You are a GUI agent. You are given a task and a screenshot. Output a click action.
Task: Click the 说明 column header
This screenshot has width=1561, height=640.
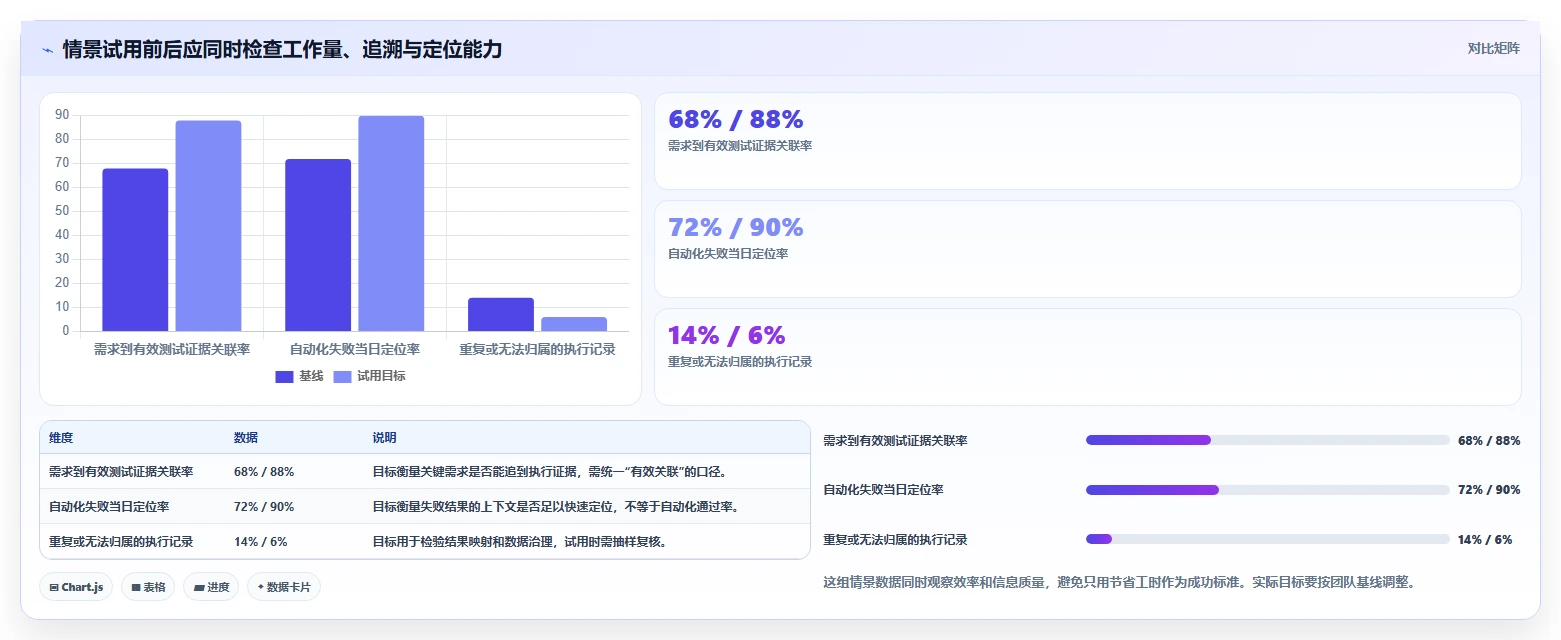click(x=385, y=438)
